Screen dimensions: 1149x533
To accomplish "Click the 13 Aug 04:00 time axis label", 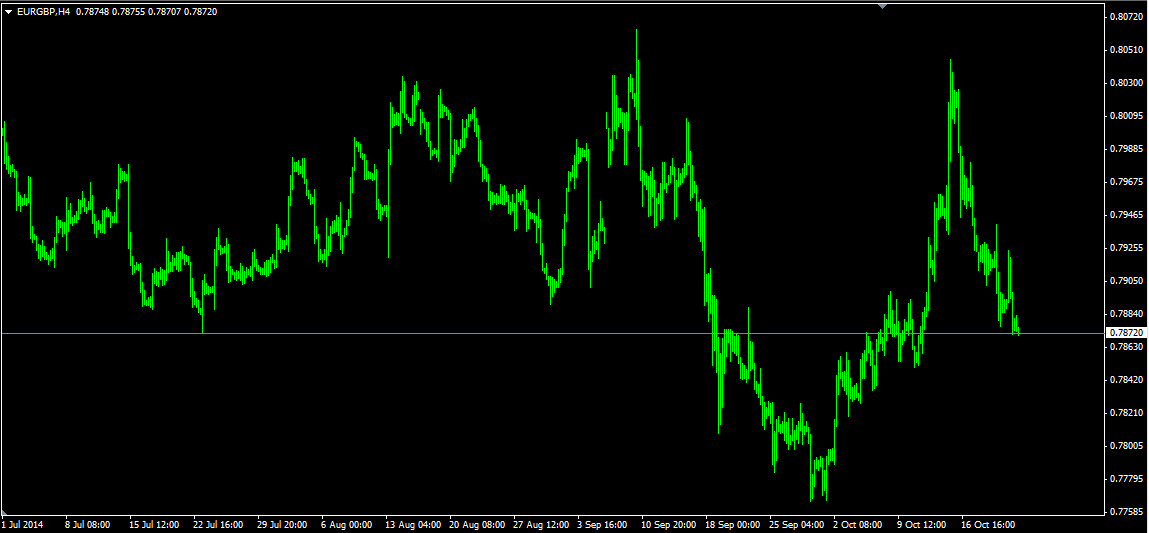I will pyautogui.click(x=413, y=525).
